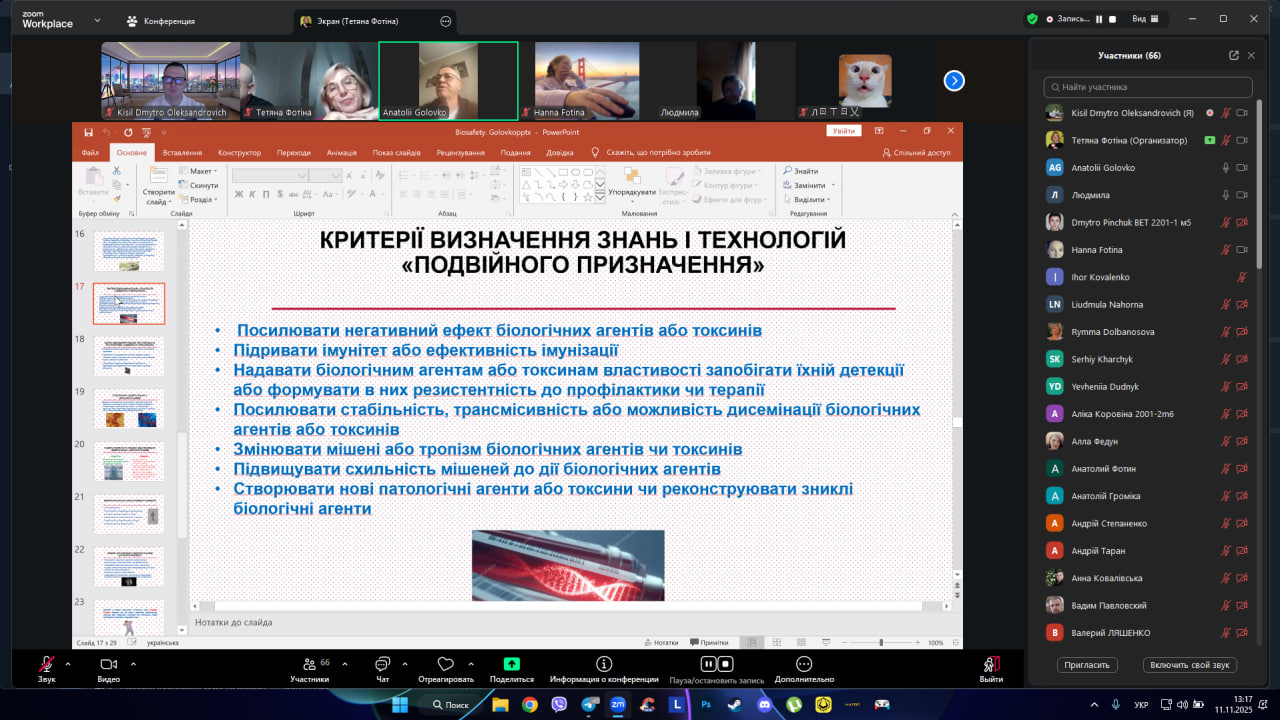The image size is (1280, 720).
Task: Show next video thumbnails with blue arrow
Action: 954,81
